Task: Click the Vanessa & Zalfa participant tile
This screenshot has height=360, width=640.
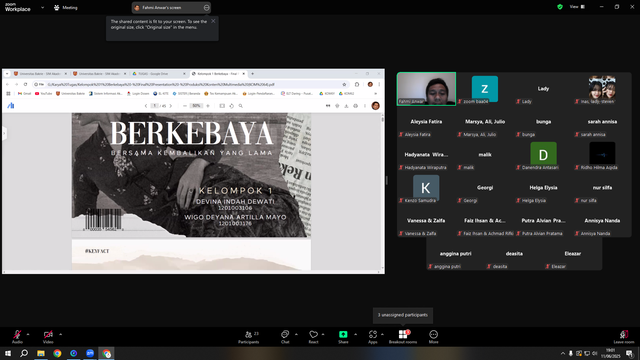Action: point(426,221)
